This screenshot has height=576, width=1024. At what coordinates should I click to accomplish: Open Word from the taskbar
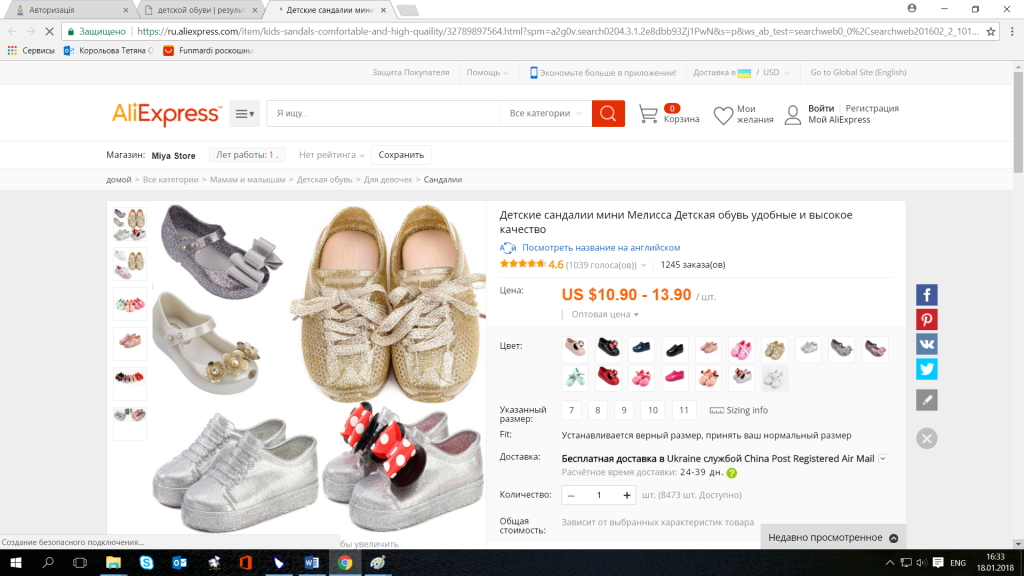[x=312, y=562]
